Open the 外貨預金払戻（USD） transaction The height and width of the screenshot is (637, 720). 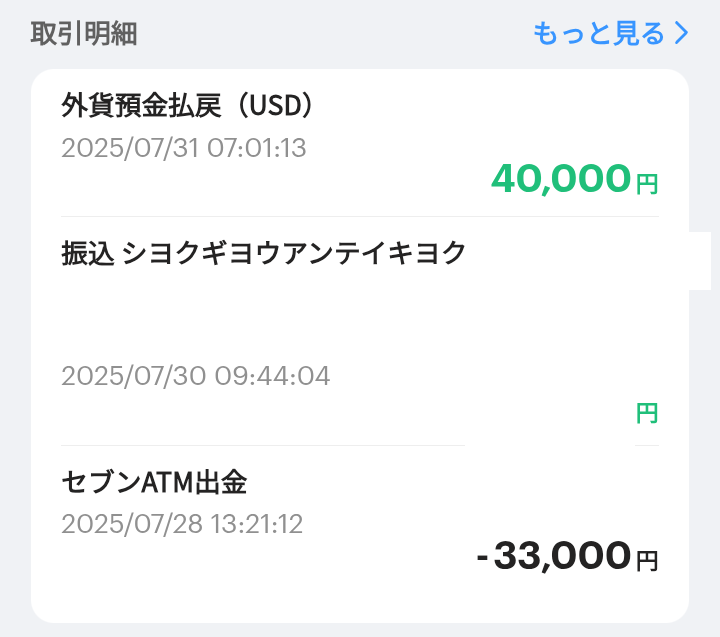pyautogui.click(x=188, y=105)
